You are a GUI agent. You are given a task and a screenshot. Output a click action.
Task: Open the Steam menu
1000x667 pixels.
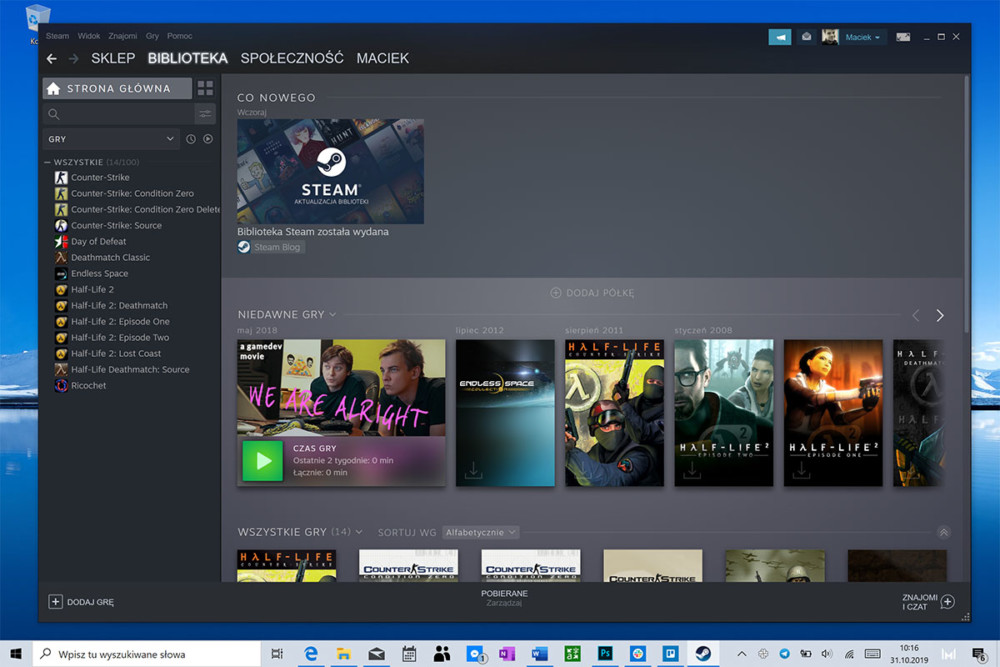pyautogui.click(x=57, y=36)
